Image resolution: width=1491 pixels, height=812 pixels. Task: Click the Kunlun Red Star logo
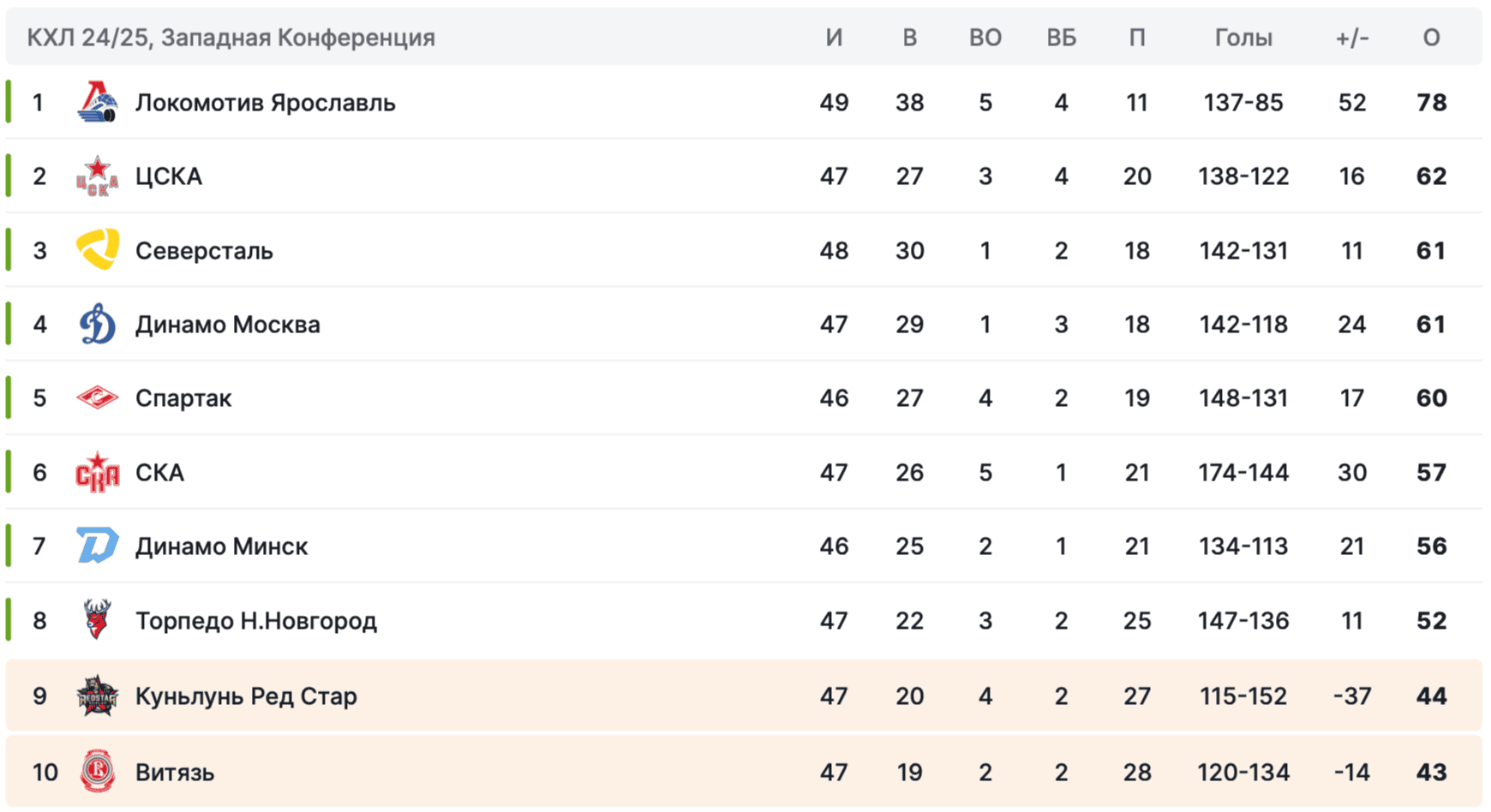coord(97,696)
